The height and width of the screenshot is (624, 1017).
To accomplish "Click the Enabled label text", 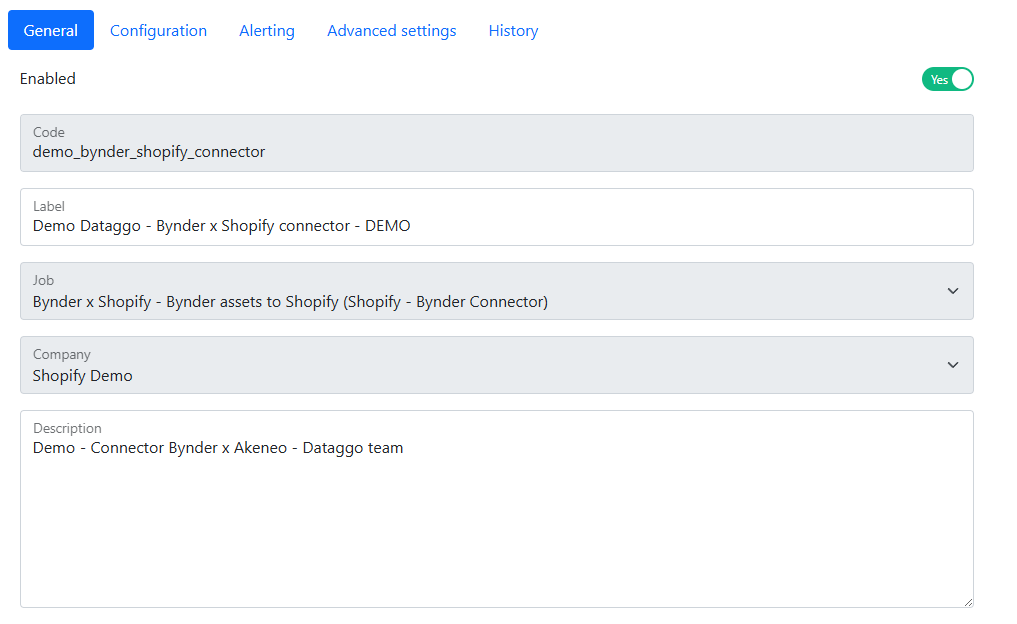I will [48, 79].
